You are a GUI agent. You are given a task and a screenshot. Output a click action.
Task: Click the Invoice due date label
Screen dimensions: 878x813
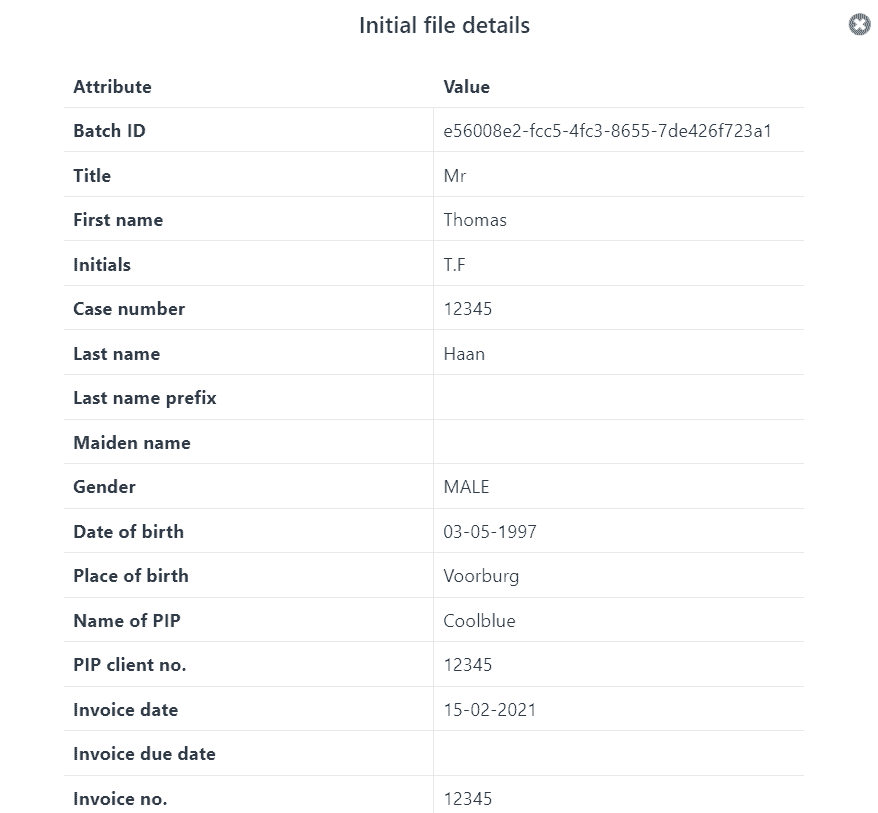click(x=144, y=754)
